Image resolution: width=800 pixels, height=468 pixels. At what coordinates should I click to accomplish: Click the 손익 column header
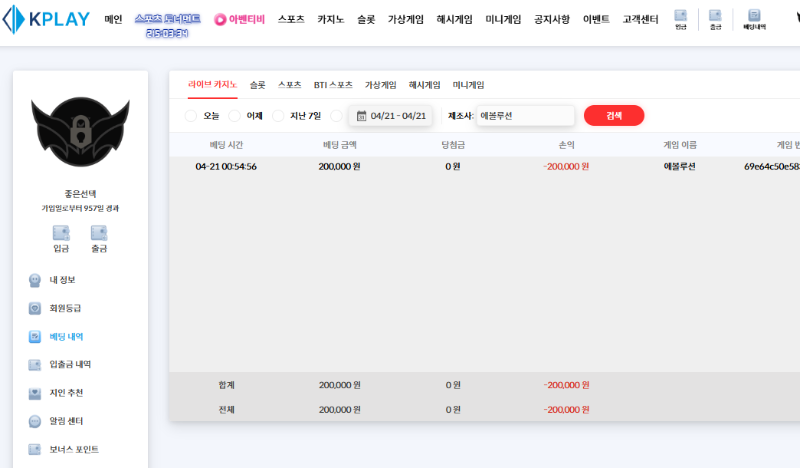point(566,145)
